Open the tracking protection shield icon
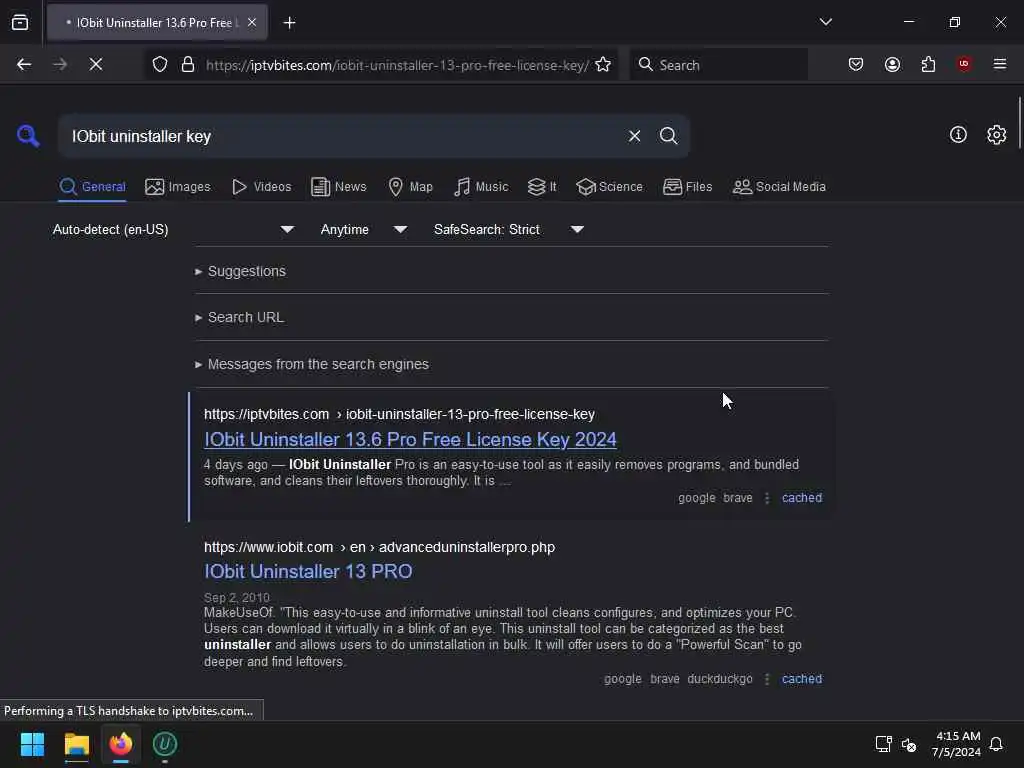This screenshot has width=1024, height=768. [x=160, y=64]
